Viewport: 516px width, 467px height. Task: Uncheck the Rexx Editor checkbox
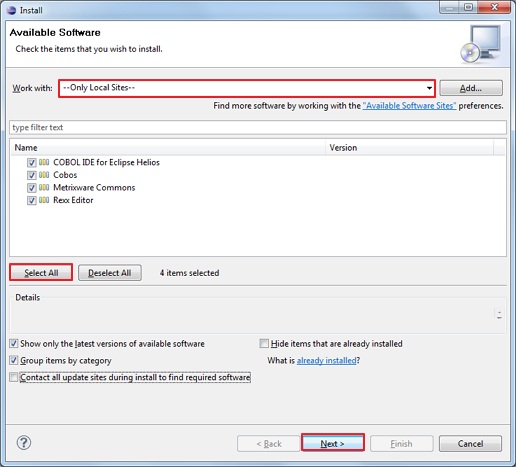(32, 201)
